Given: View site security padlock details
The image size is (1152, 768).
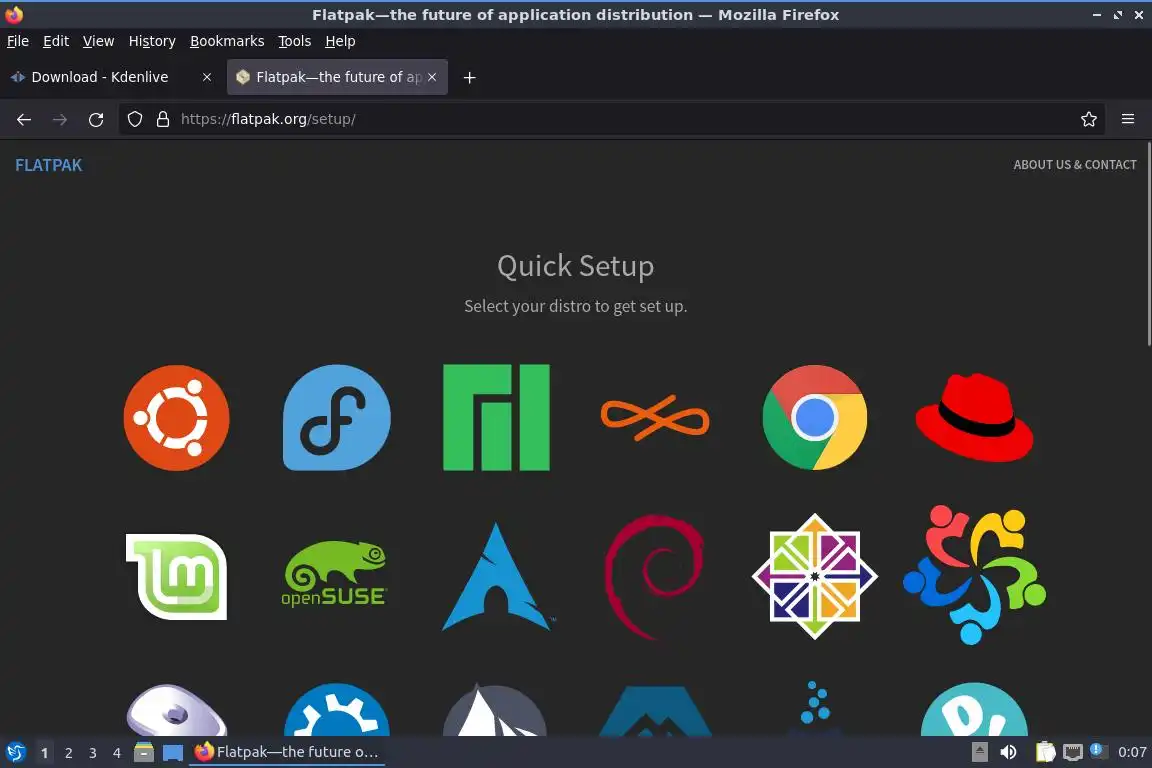Looking at the screenshot, I should coord(163,119).
